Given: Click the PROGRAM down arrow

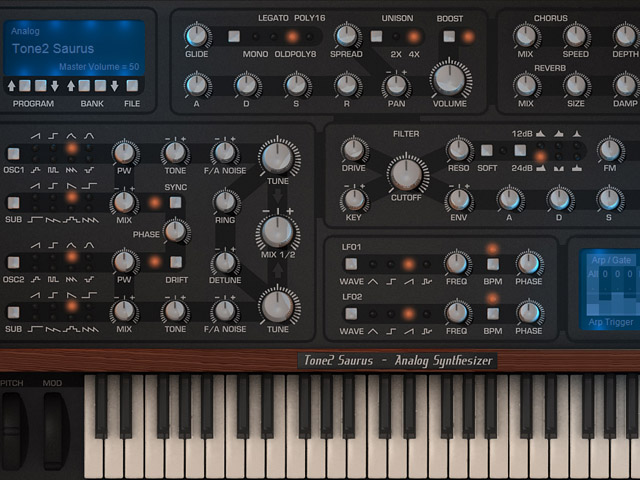Looking at the screenshot, I should (x=55, y=86).
